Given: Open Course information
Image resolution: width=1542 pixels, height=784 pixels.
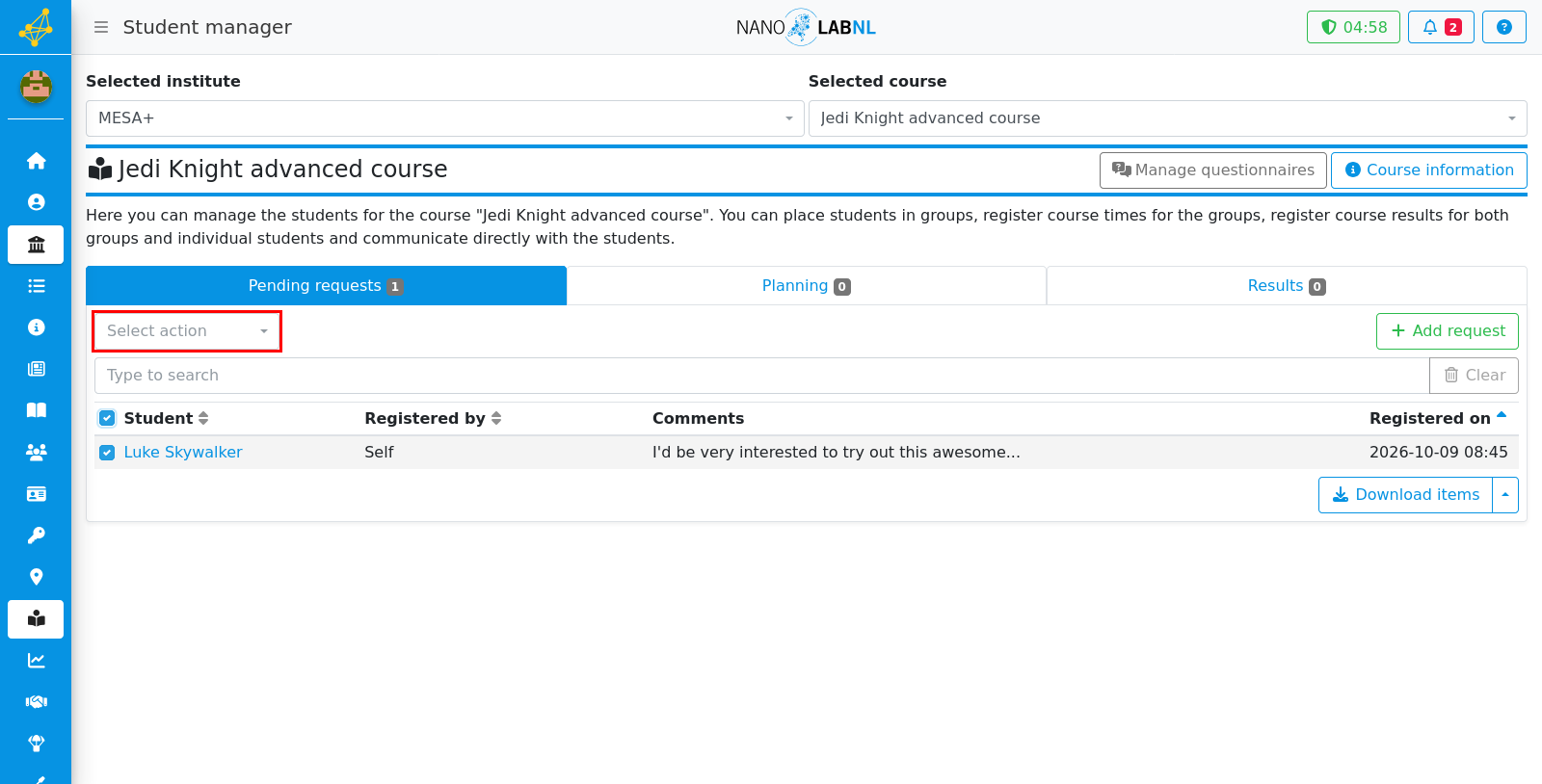Looking at the screenshot, I should (x=1429, y=170).
